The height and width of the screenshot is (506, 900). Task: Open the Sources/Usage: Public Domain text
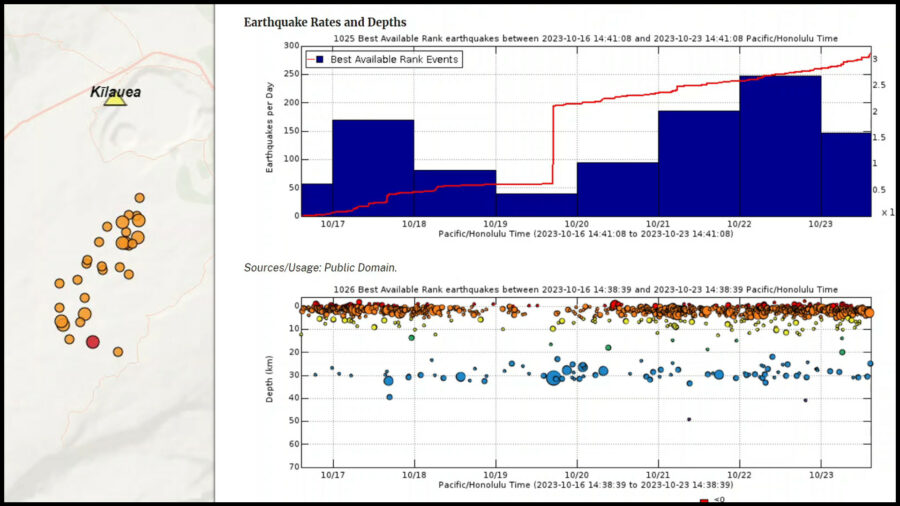(x=320, y=267)
